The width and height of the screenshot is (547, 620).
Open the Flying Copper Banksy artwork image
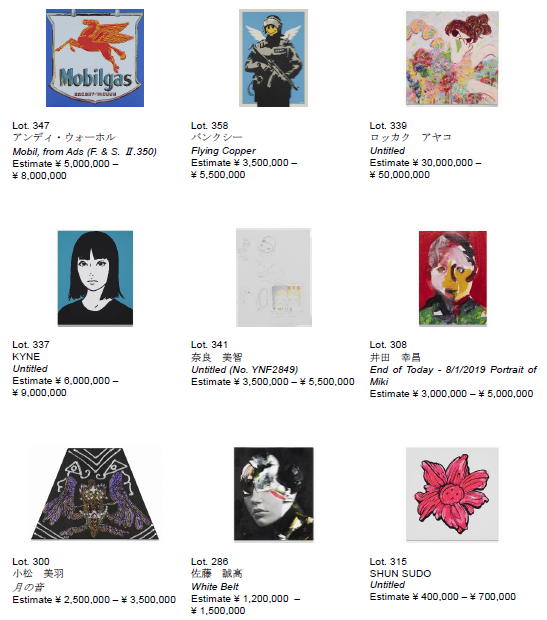tap(273, 58)
